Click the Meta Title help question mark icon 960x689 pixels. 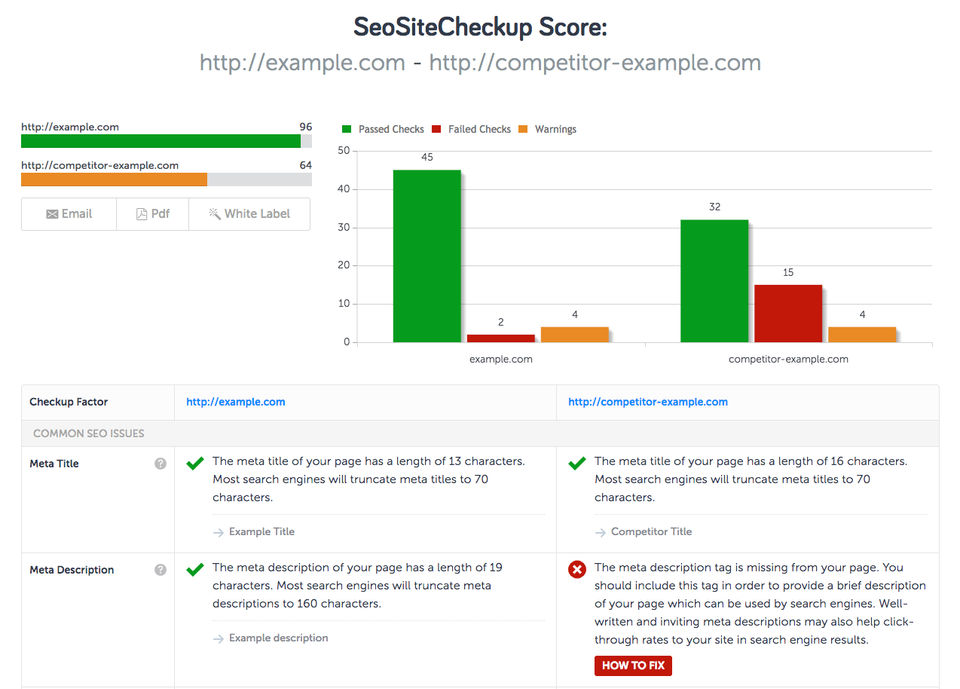160,464
